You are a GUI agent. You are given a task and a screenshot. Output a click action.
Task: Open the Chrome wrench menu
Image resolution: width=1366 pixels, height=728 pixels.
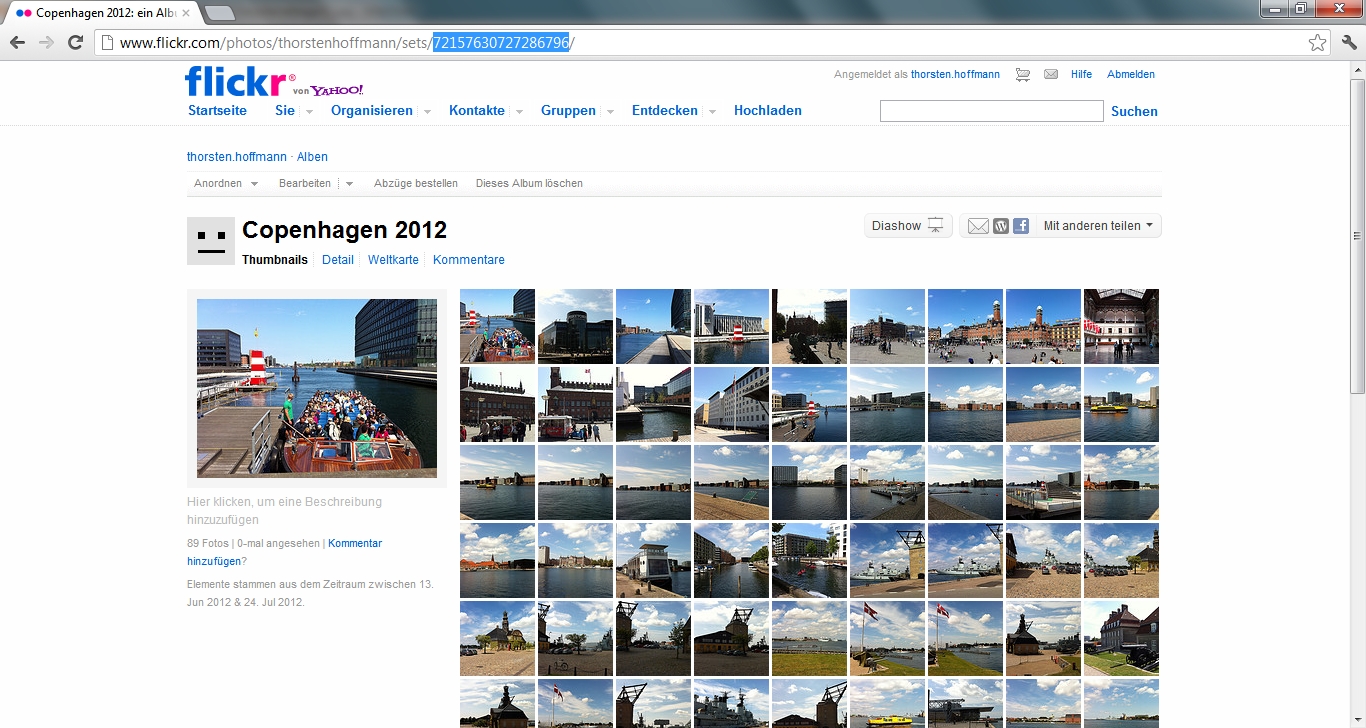[1349, 43]
